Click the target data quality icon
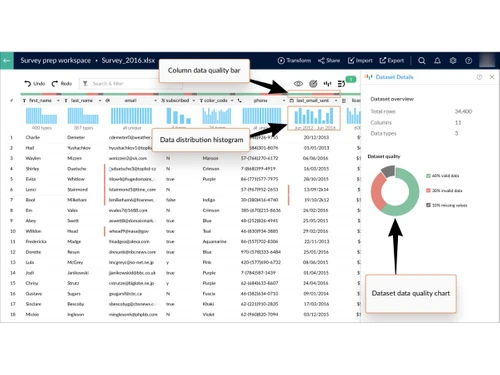Viewport: 500px width, 375px height. click(x=313, y=84)
